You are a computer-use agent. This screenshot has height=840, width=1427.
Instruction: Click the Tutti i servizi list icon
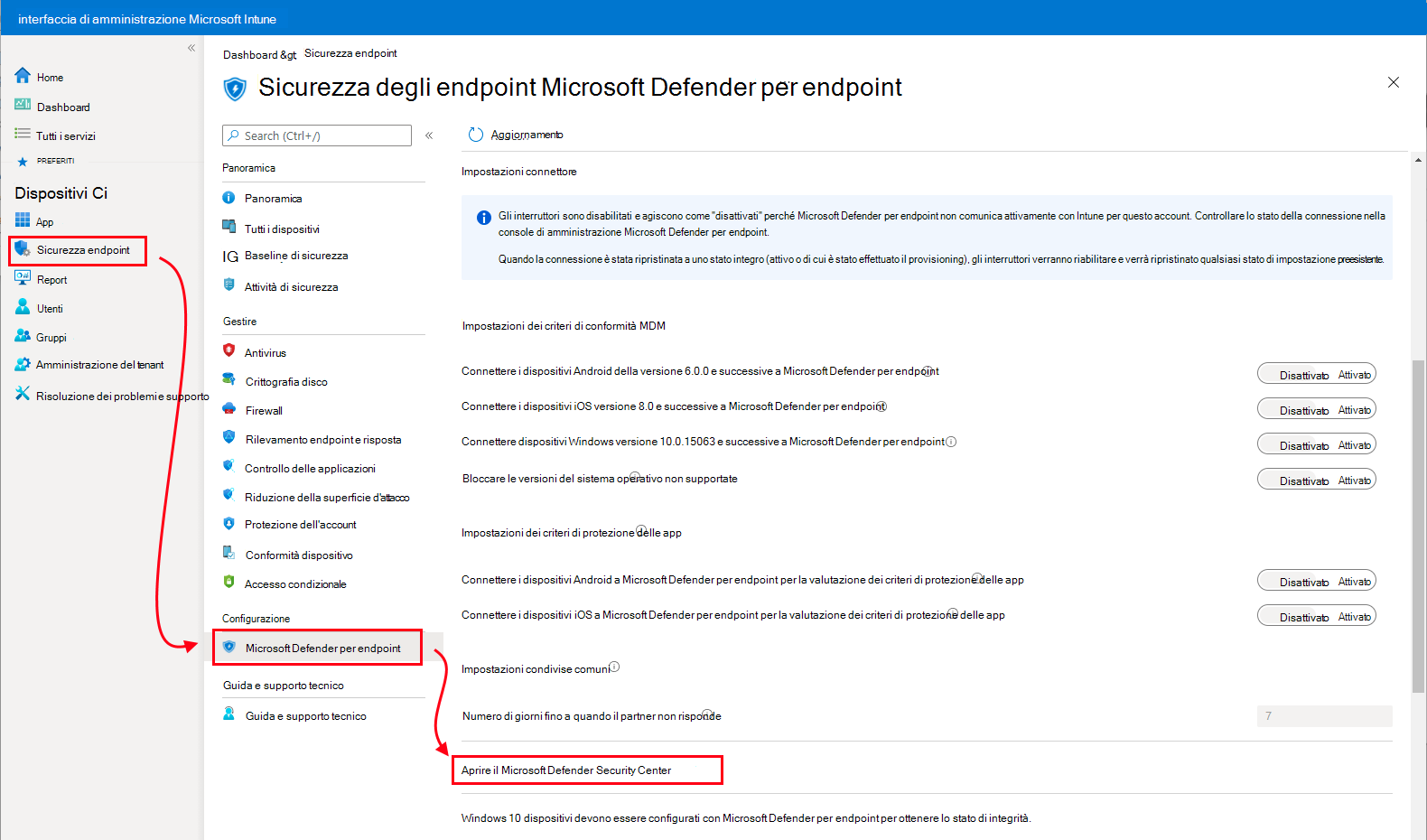coord(23,134)
